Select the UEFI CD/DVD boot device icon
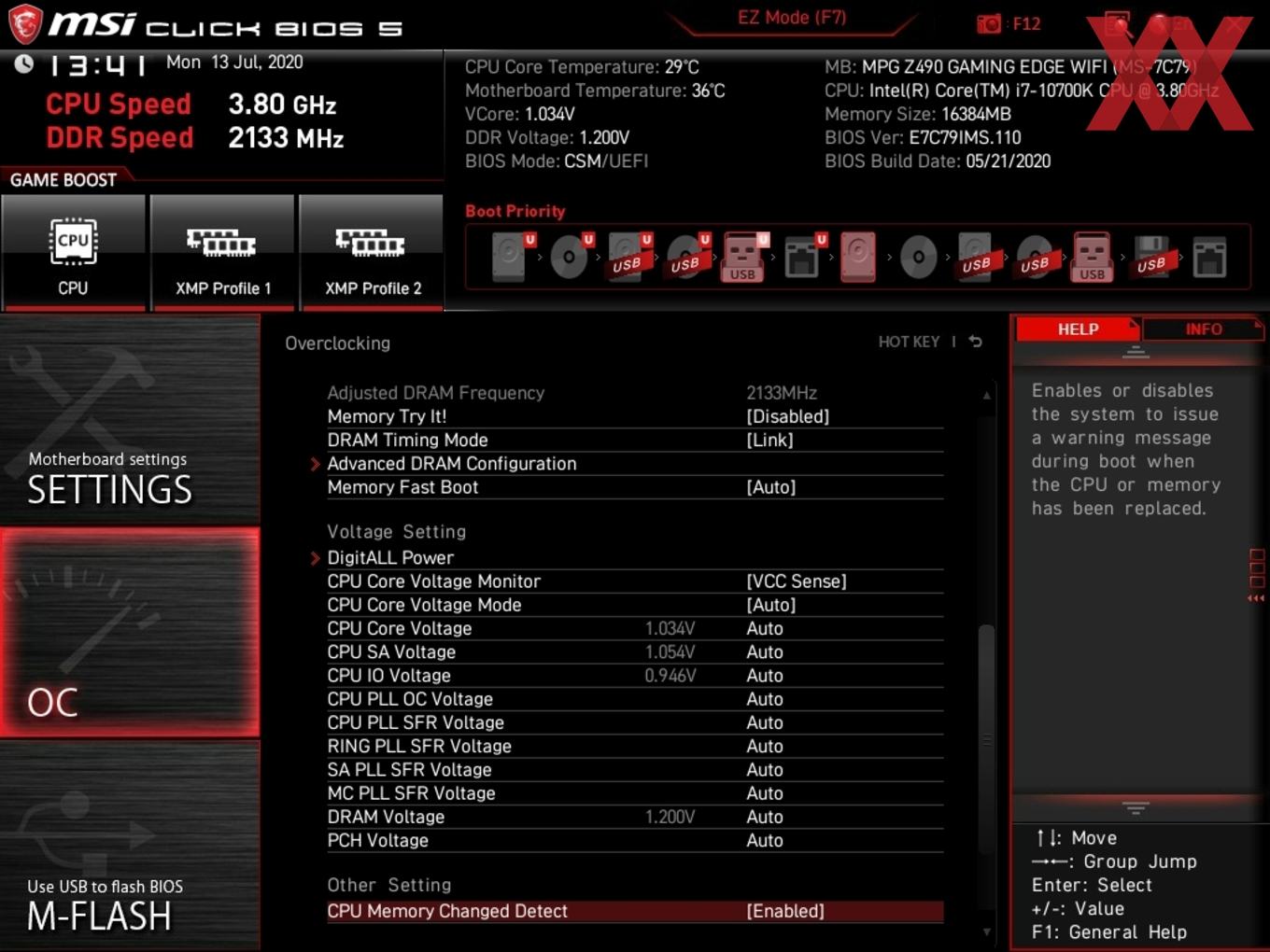This screenshot has width=1270, height=952. [x=570, y=257]
